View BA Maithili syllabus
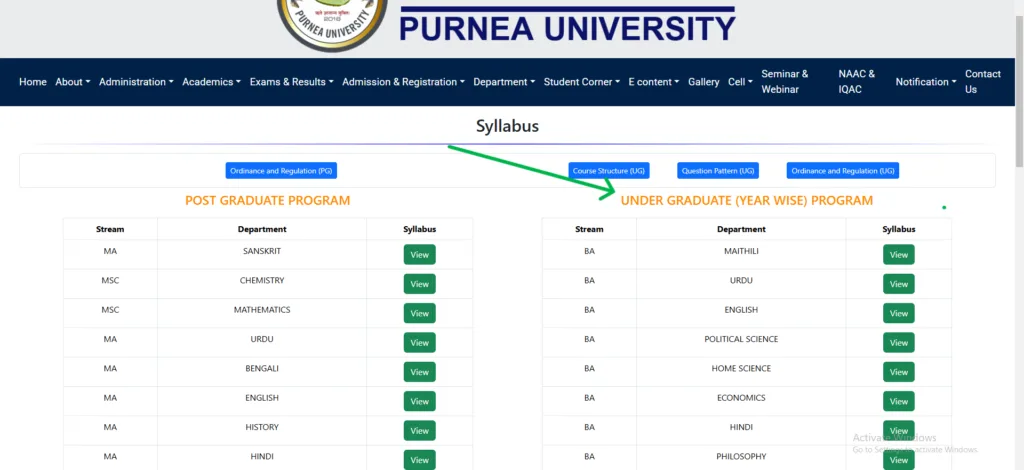 click(x=899, y=255)
